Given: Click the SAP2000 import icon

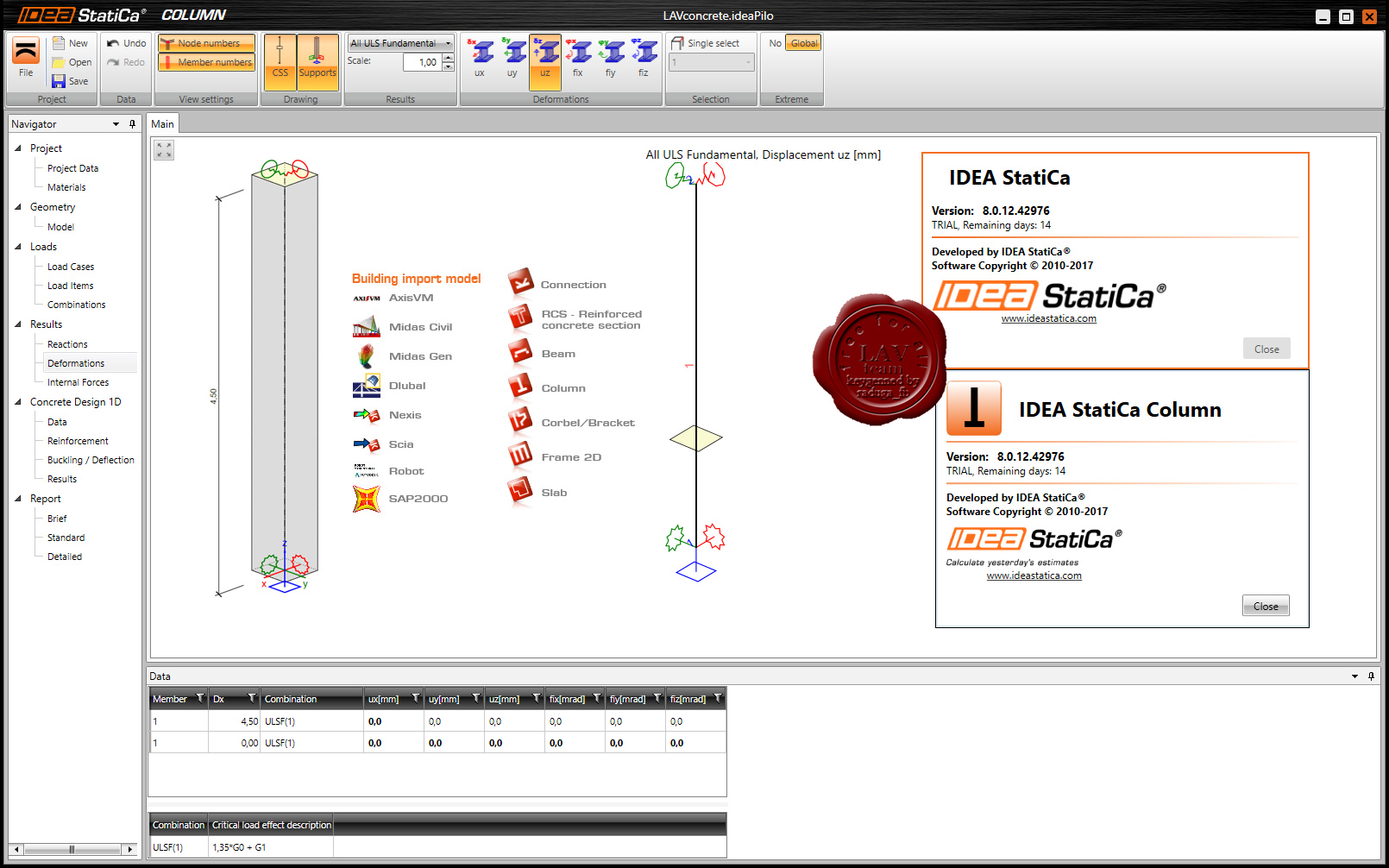Looking at the screenshot, I should (367, 499).
